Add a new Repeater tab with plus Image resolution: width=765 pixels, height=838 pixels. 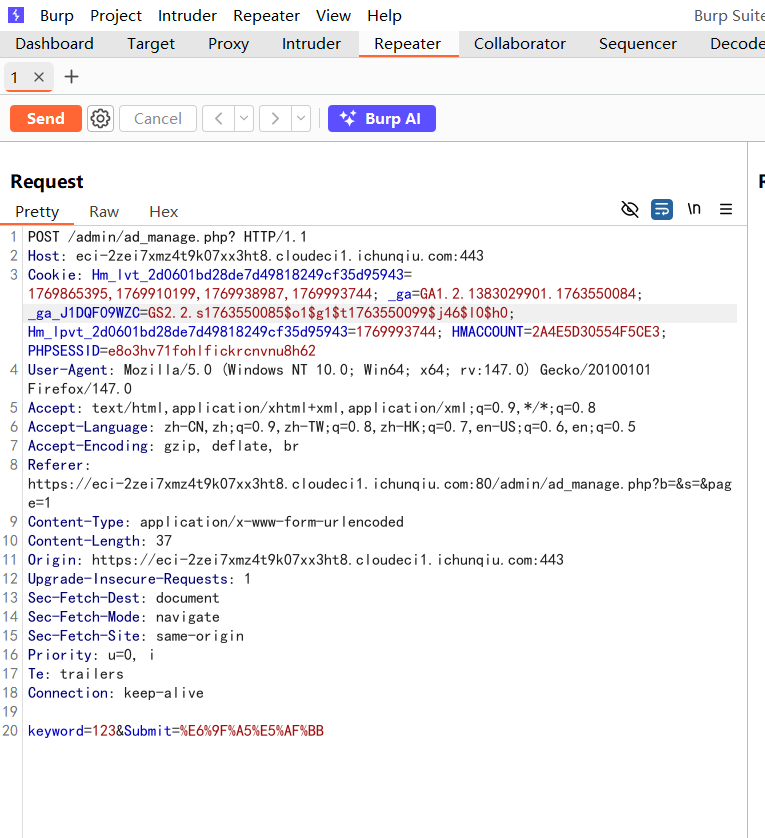[x=71, y=77]
